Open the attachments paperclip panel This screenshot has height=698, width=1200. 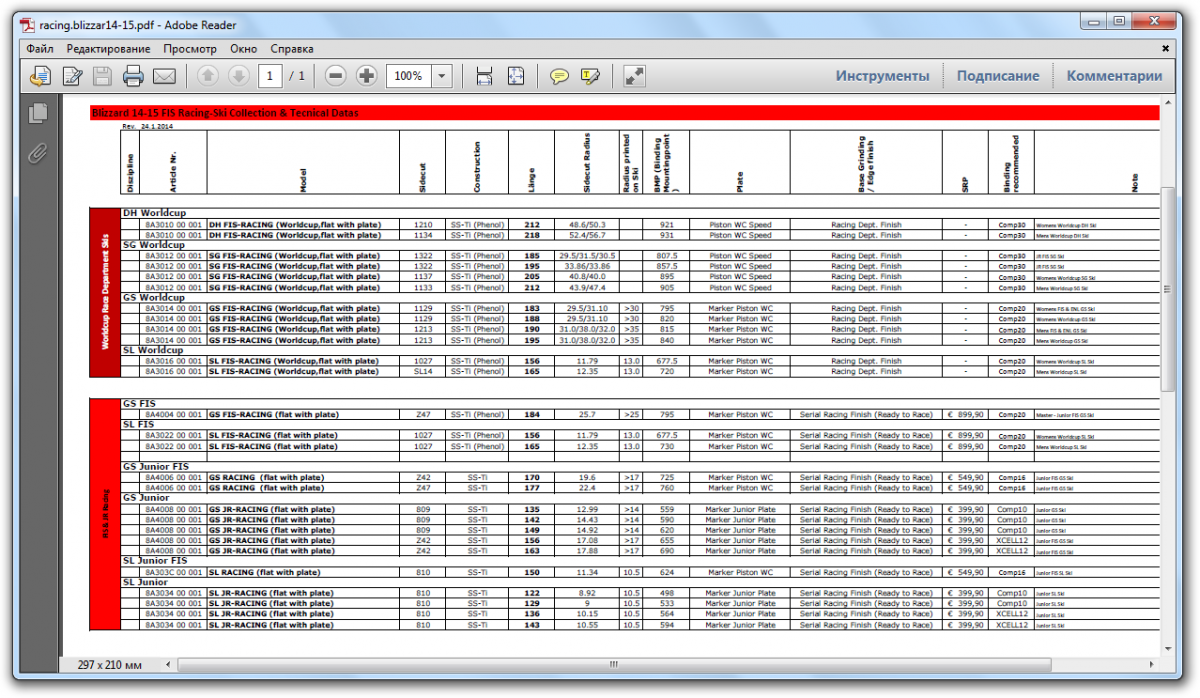tap(38, 153)
